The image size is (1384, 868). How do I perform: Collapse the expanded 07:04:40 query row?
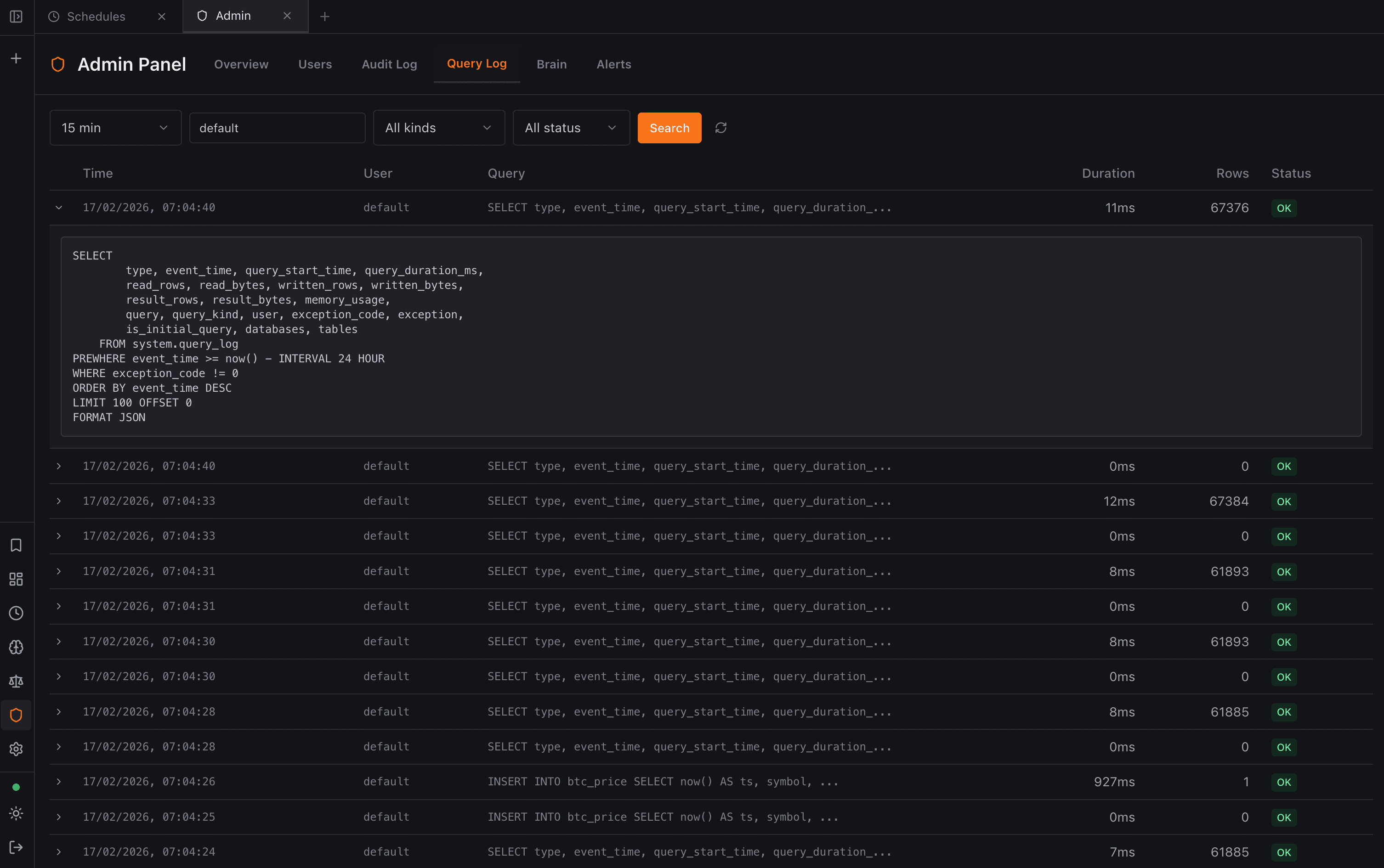click(x=59, y=207)
